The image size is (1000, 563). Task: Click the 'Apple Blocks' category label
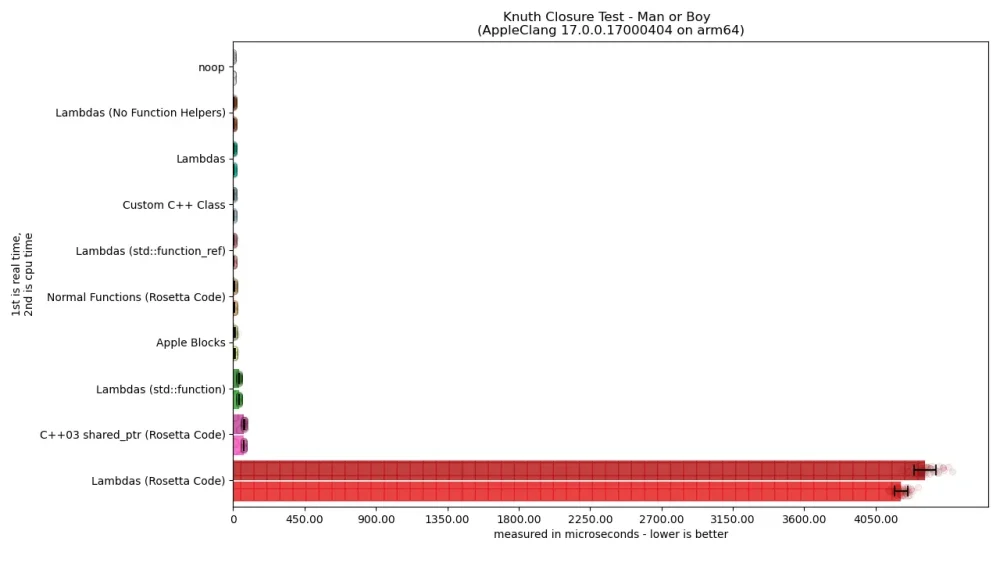pyautogui.click(x=190, y=343)
